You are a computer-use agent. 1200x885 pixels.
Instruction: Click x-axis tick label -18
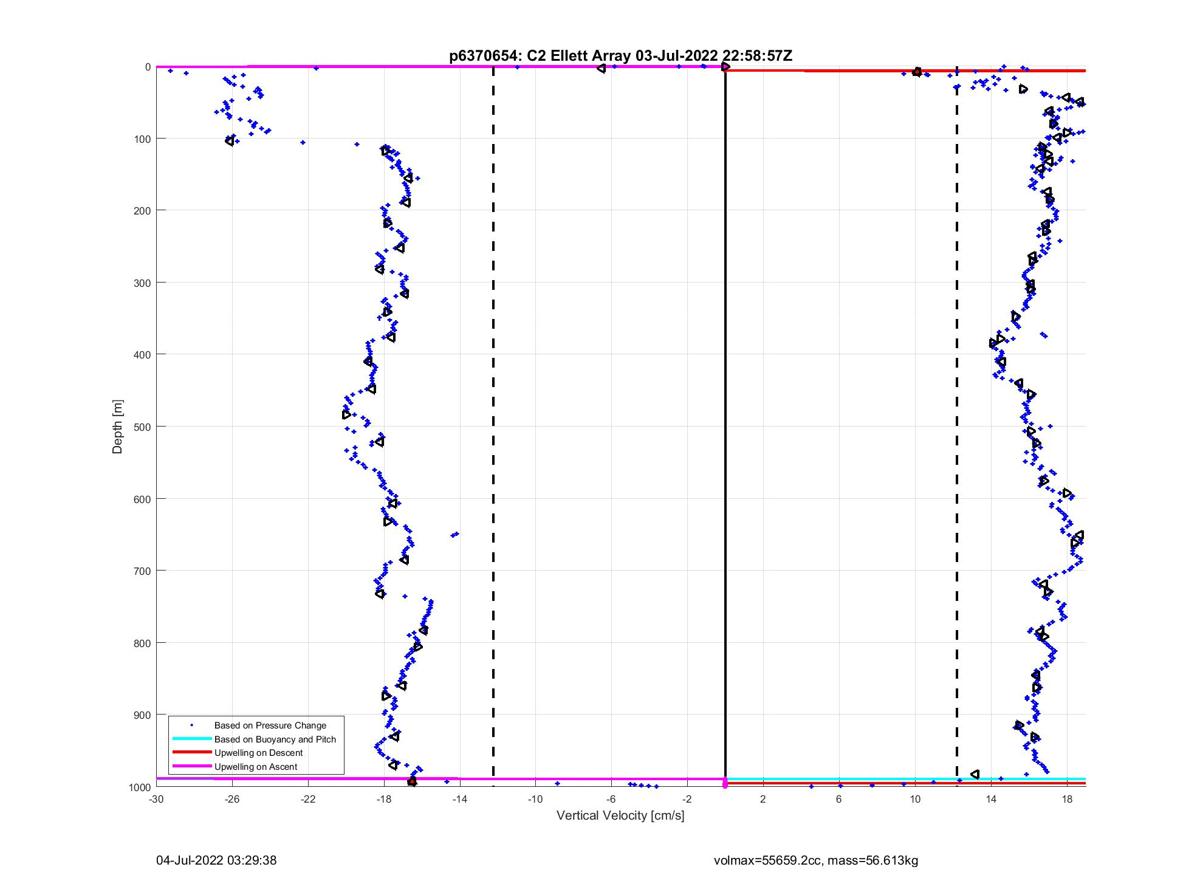384,799
